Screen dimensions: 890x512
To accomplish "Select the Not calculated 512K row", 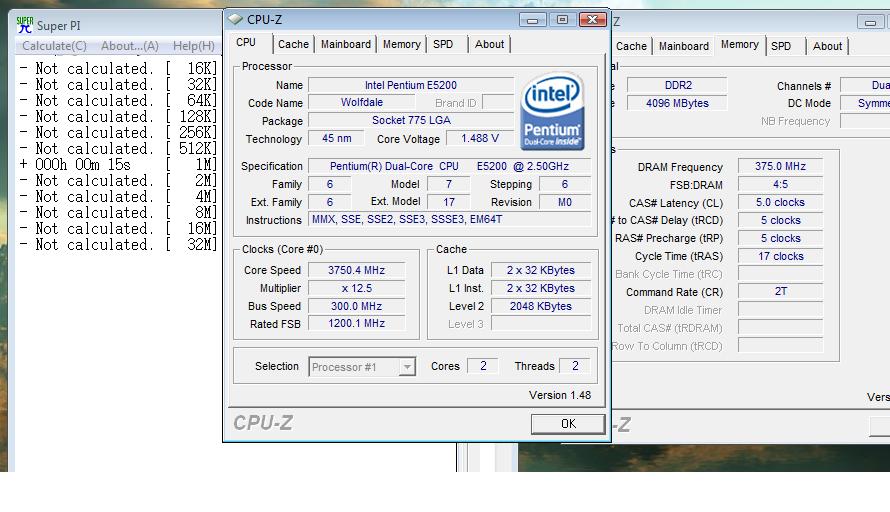I will 118,149.
